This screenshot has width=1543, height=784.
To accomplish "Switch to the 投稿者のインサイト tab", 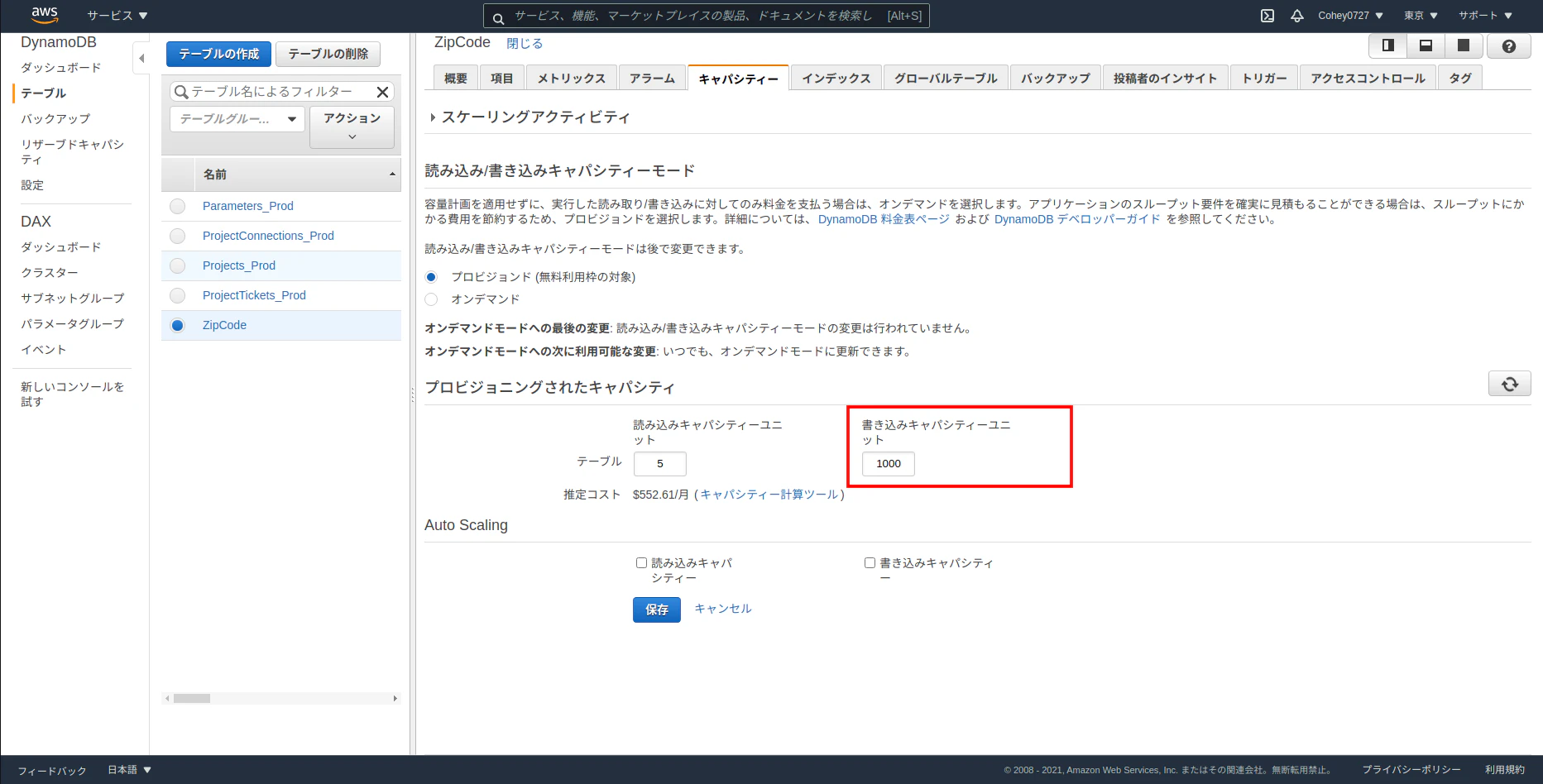I will coord(1165,79).
